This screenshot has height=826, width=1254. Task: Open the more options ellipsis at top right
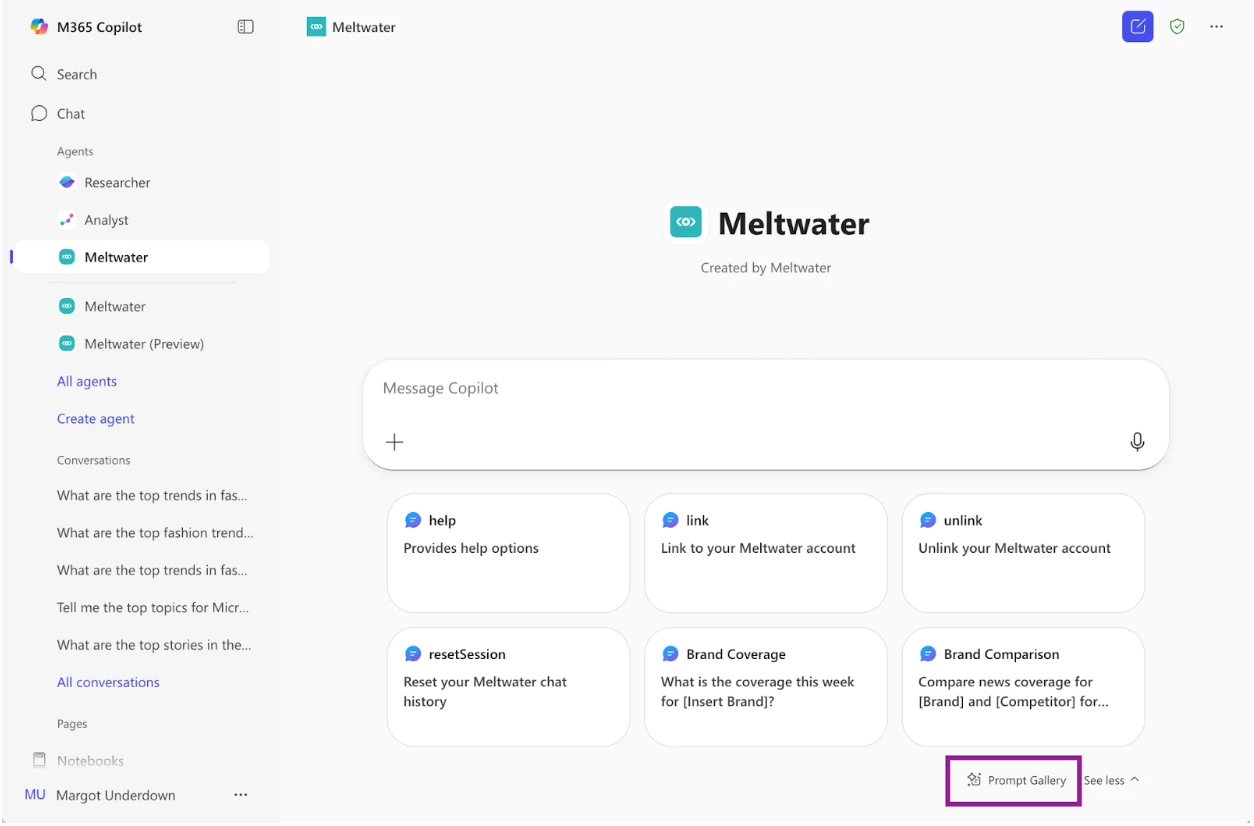point(1216,27)
